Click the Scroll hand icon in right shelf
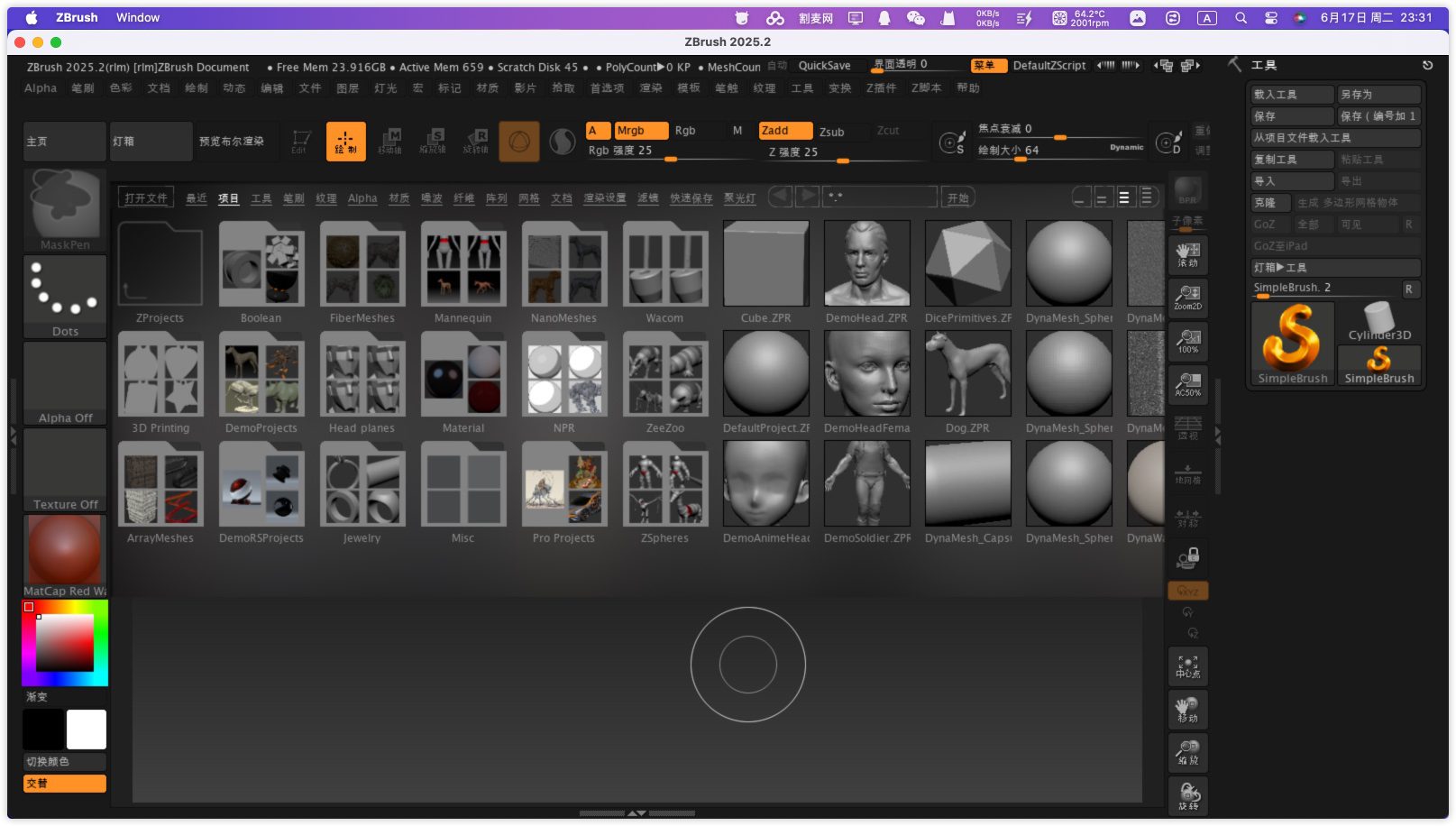Viewport: 1456px width, 826px height. point(1187,254)
